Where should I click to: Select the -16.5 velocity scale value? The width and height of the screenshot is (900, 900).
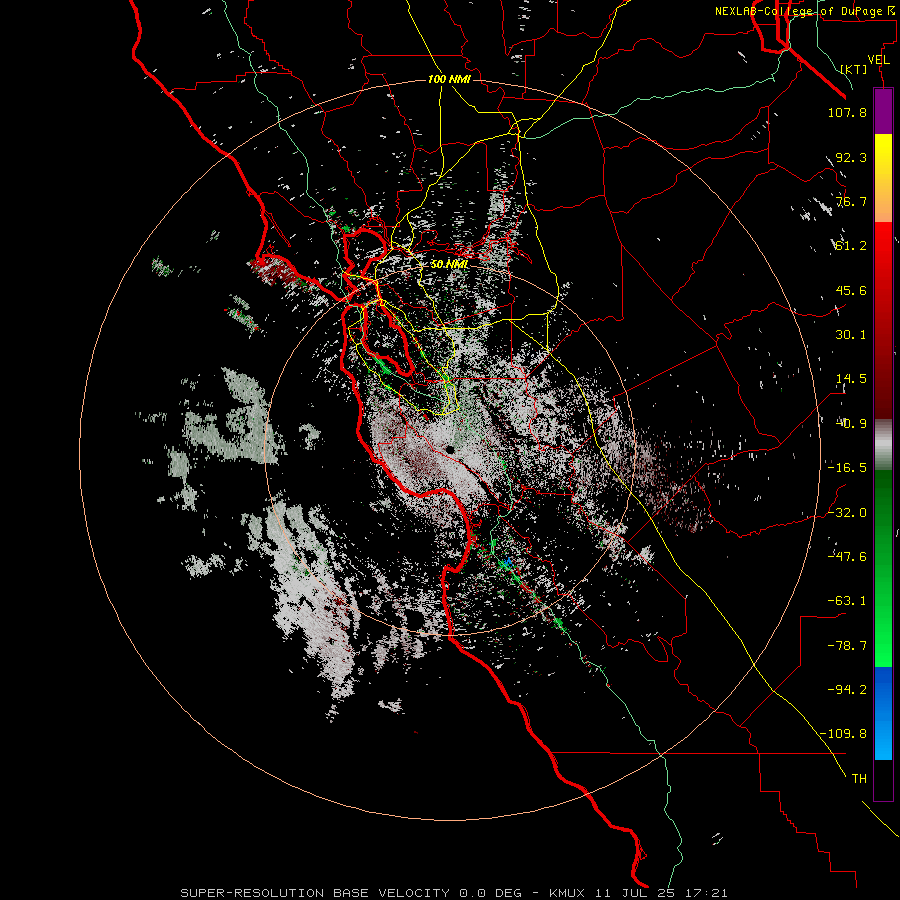coord(847,468)
